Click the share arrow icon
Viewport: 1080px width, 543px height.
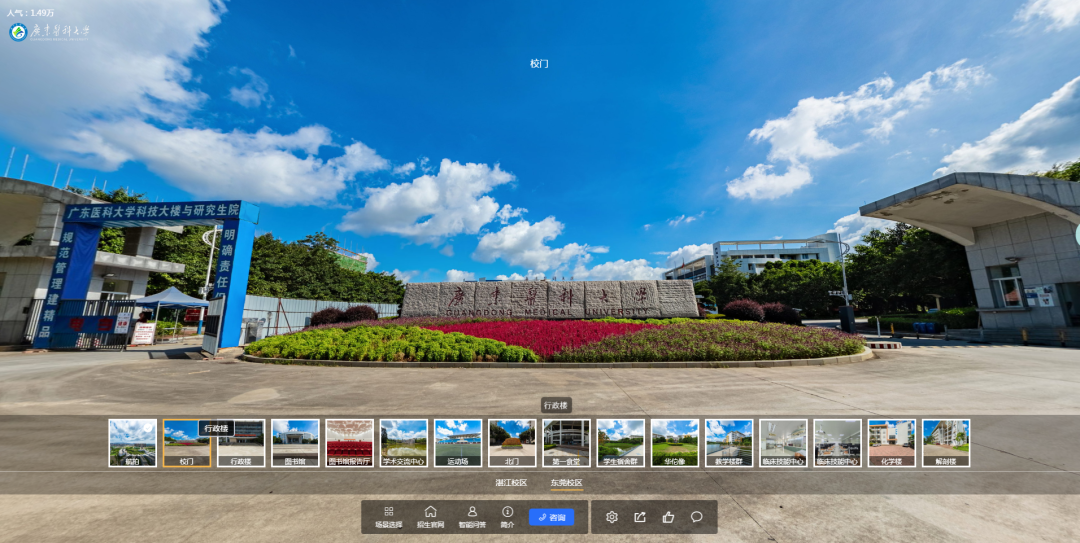pyautogui.click(x=640, y=517)
